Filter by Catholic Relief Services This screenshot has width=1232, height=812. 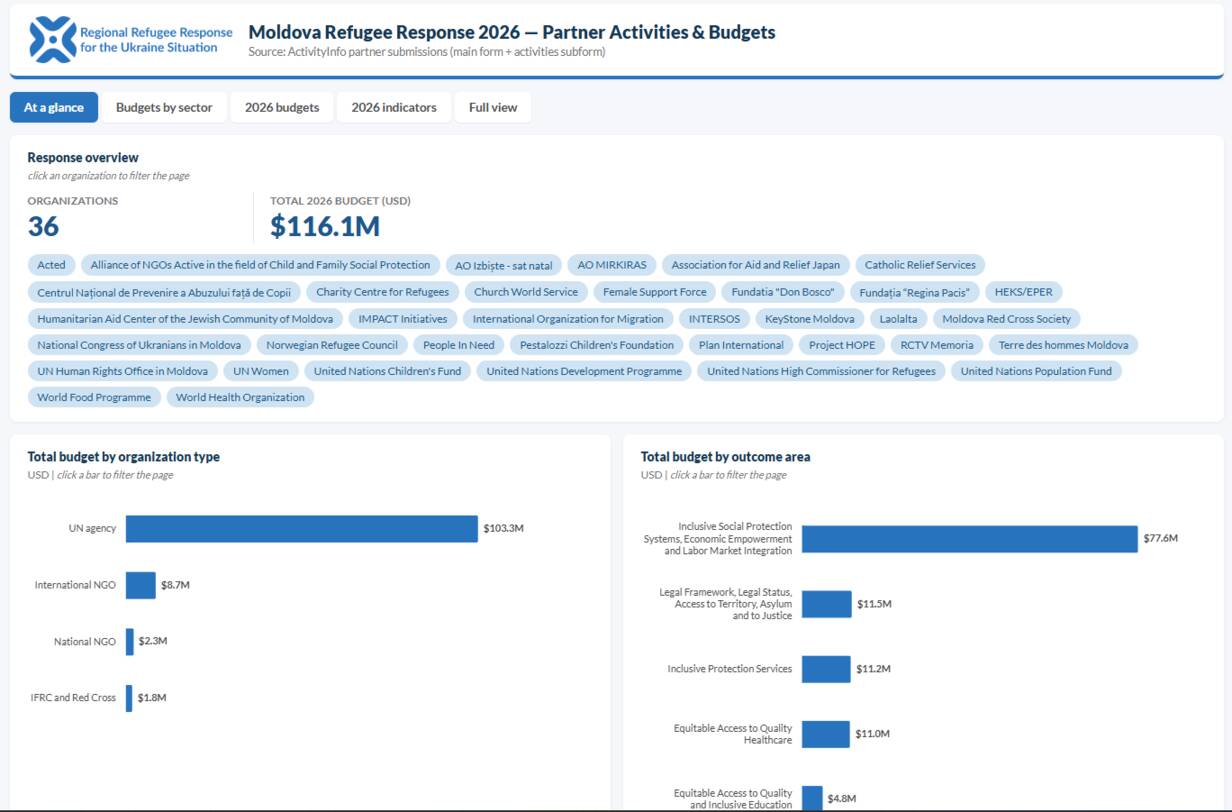coord(920,265)
